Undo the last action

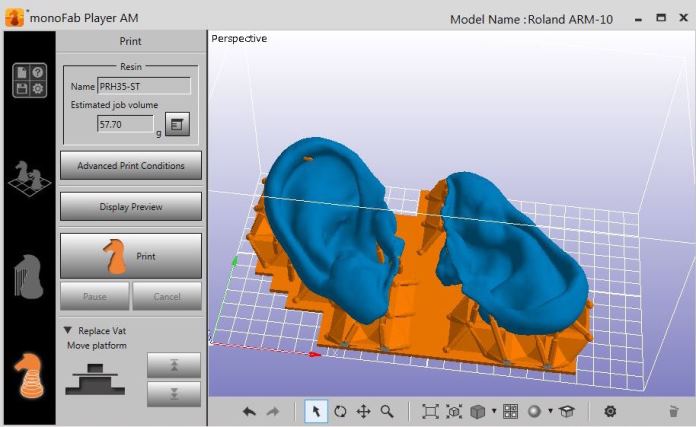pos(249,411)
